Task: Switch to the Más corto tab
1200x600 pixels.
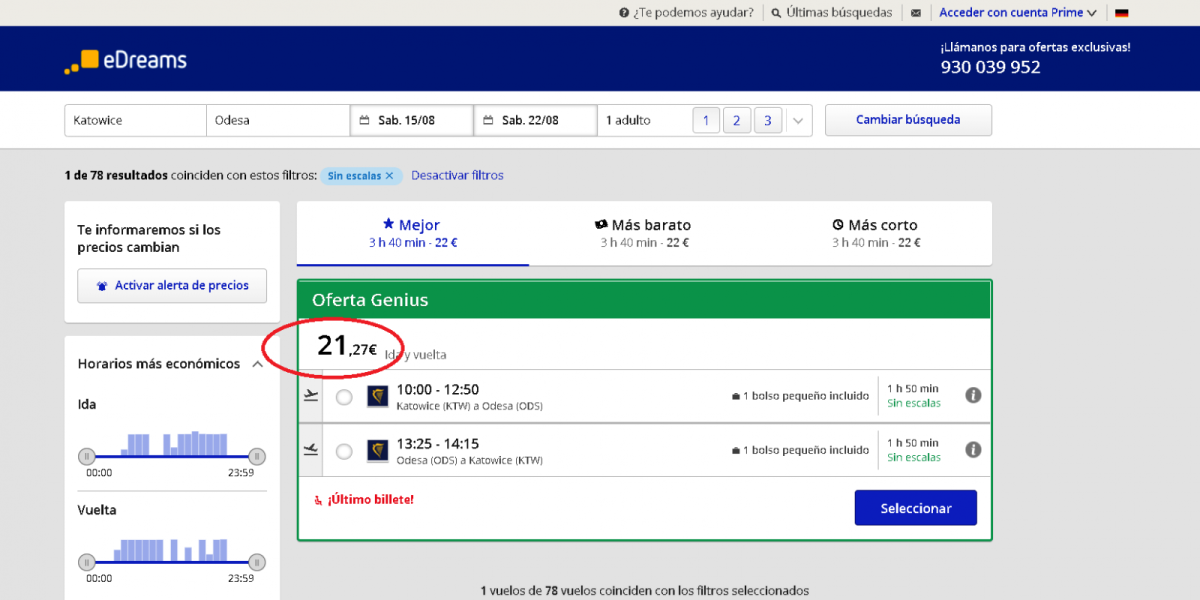Action: 876,233
